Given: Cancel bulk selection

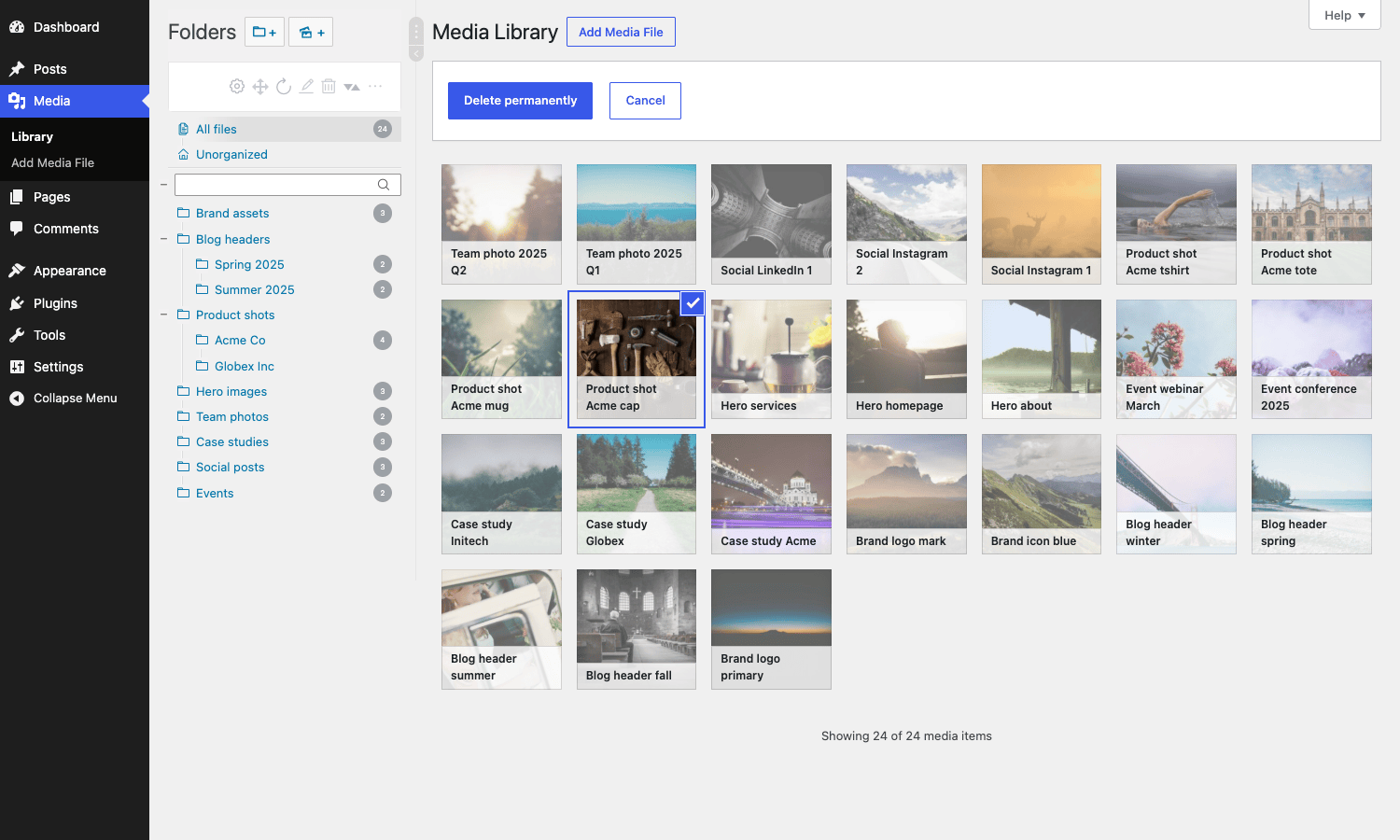Looking at the screenshot, I should (645, 101).
